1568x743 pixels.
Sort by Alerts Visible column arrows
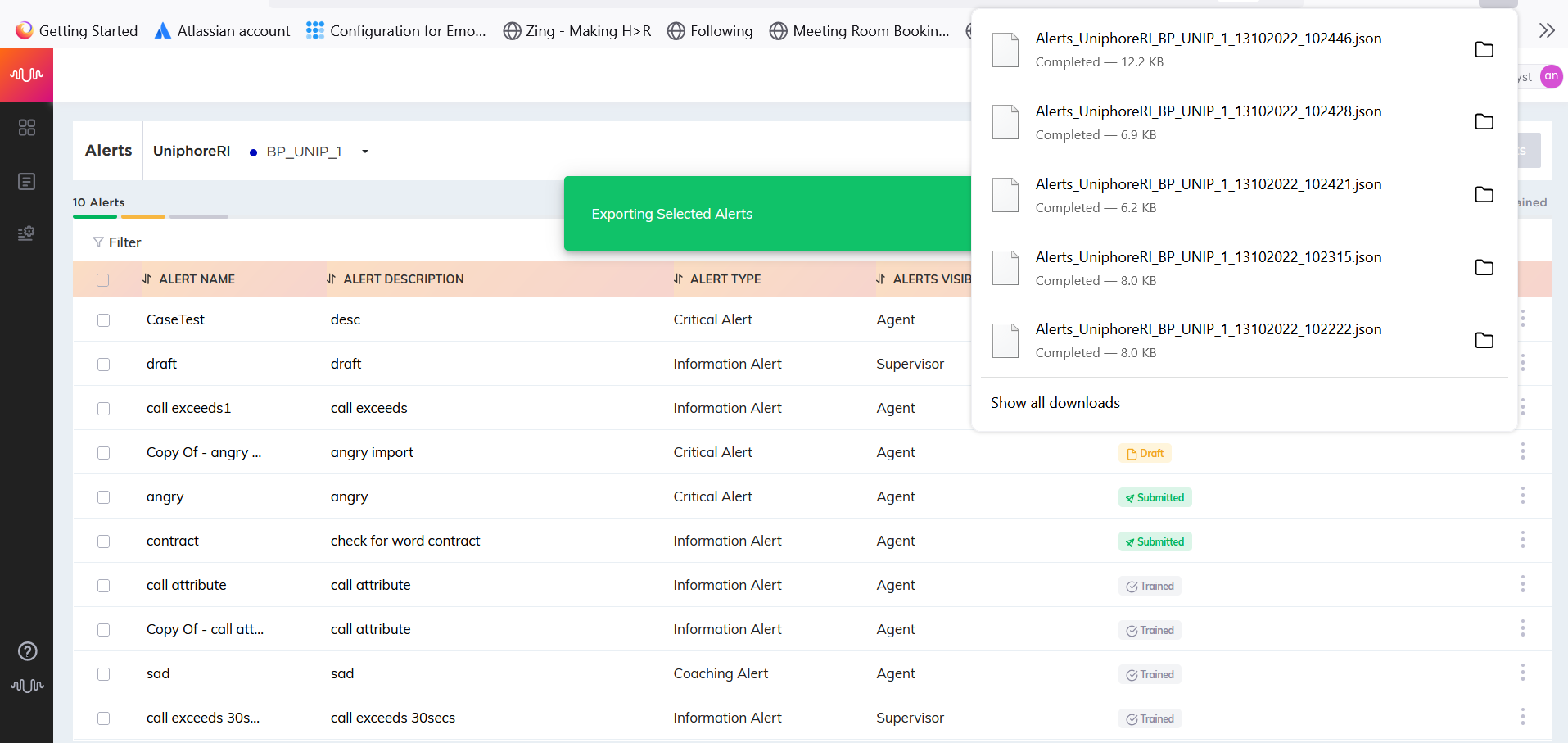(881, 279)
